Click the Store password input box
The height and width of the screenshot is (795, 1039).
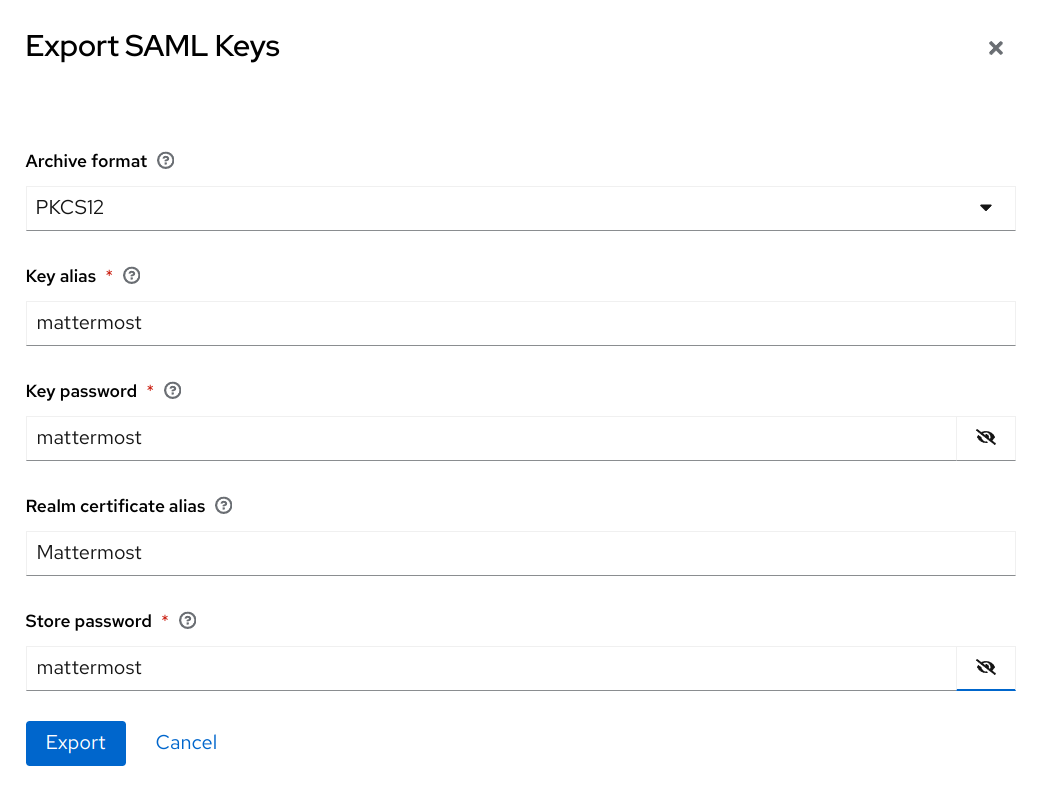[x=400, y=667]
